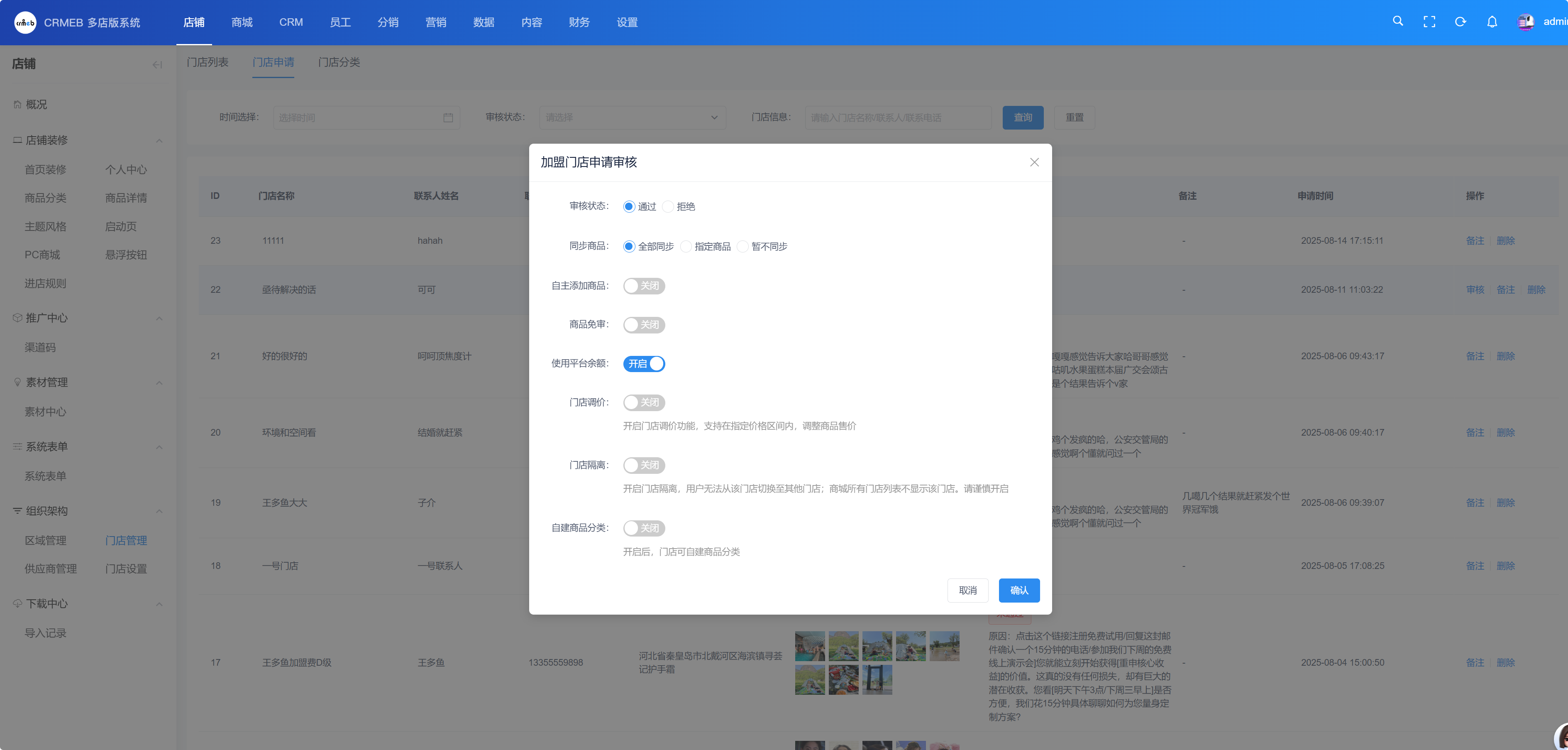Collapse the 组织架构 sidebar section

click(159, 511)
